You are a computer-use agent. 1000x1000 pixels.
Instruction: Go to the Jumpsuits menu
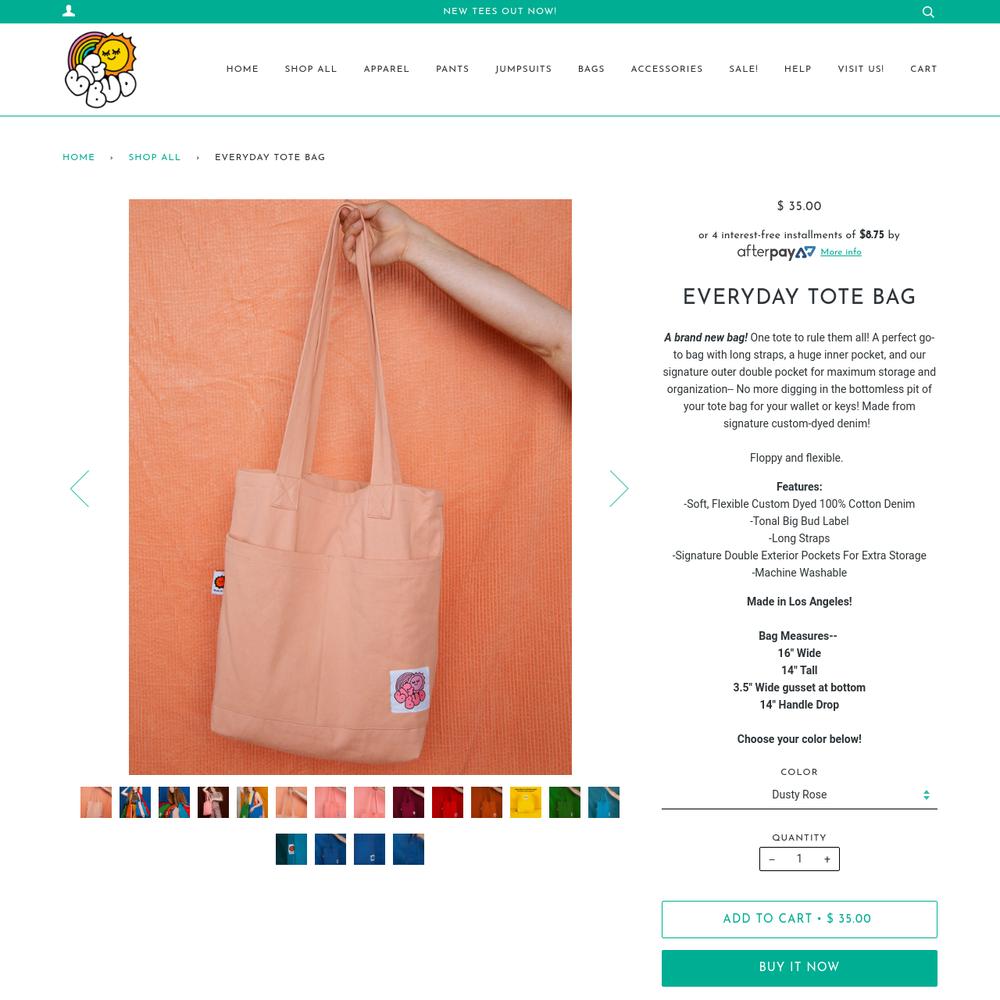[x=524, y=69]
